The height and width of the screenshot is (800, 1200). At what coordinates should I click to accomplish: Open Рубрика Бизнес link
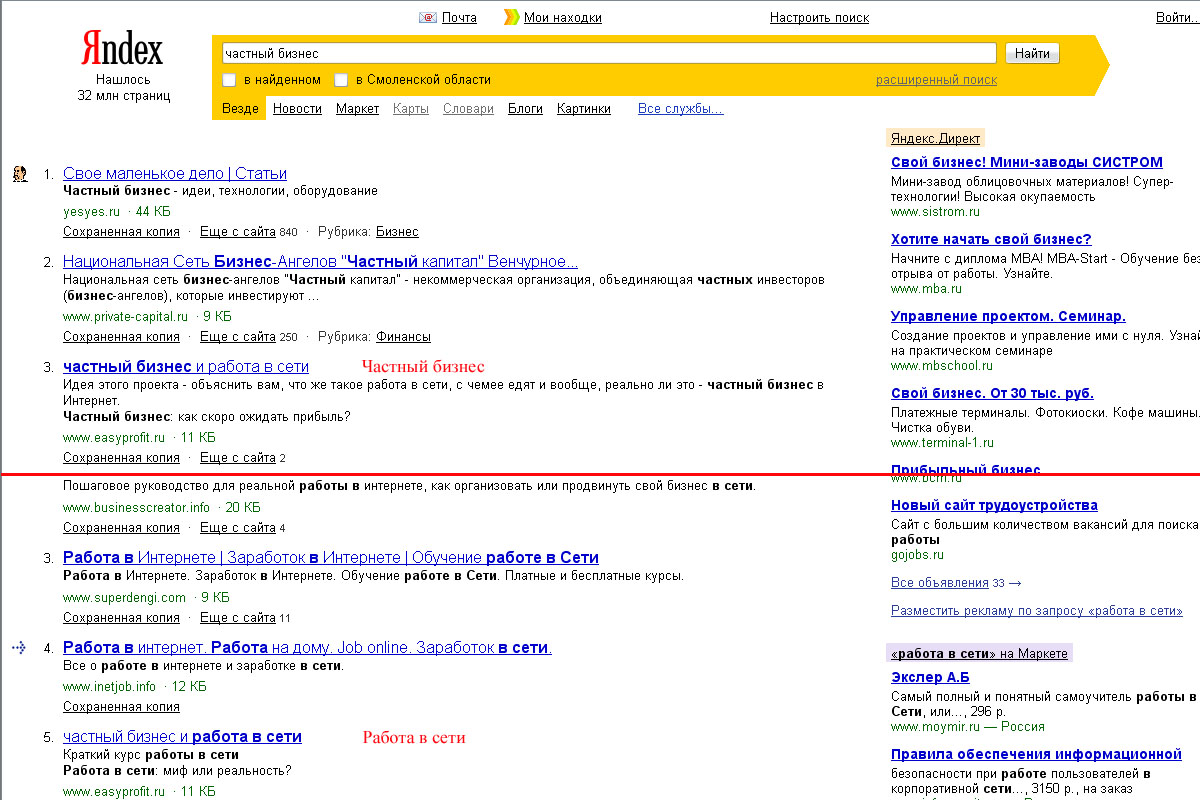pos(397,231)
